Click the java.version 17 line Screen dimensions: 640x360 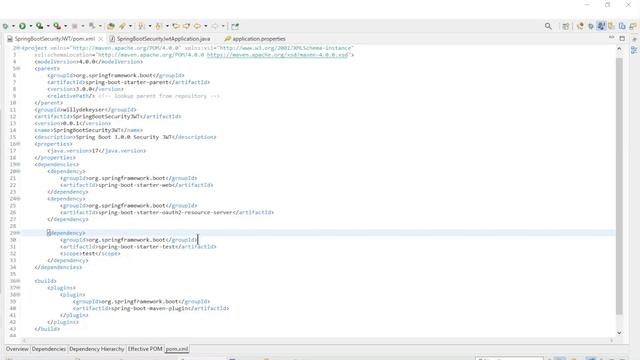click(96, 151)
